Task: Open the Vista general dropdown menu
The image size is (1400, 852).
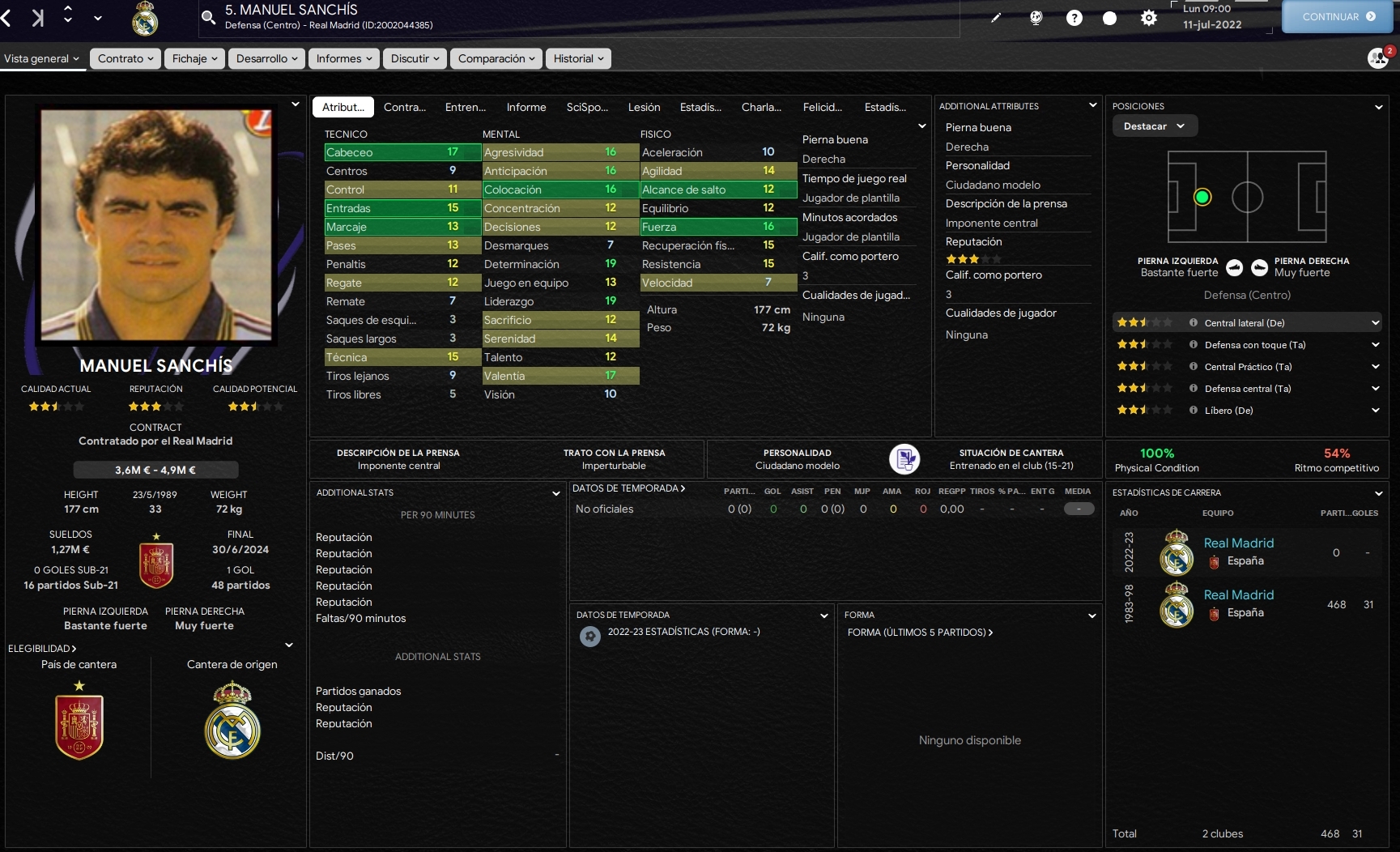Action: [x=42, y=58]
